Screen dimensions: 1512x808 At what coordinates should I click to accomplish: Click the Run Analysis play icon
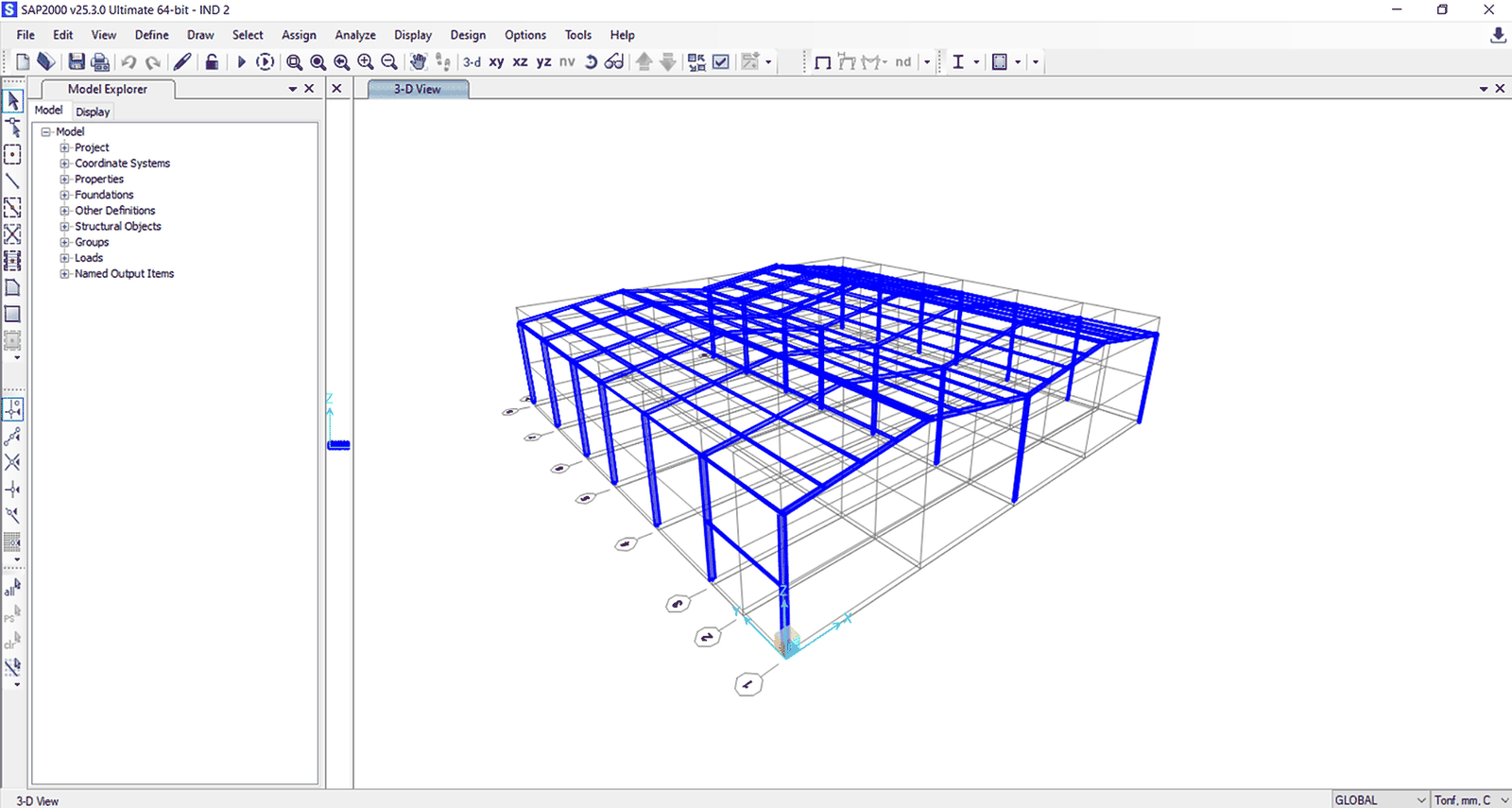click(x=241, y=61)
